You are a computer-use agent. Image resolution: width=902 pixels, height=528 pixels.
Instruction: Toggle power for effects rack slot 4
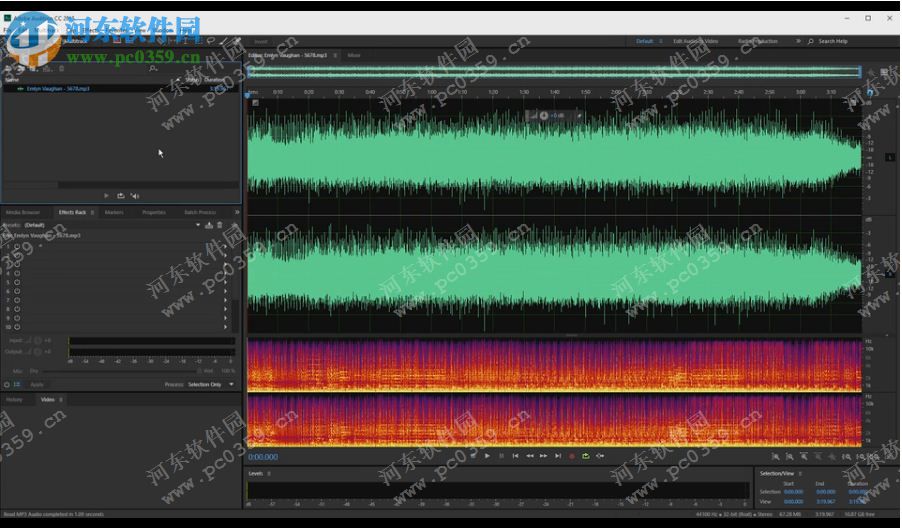(x=17, y=274)
